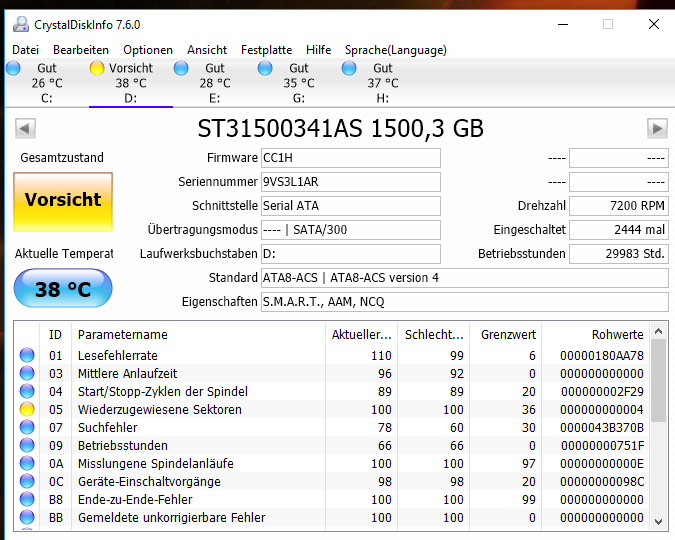Select drive H: health tab

pyautogui.click(x=383, y=83)
